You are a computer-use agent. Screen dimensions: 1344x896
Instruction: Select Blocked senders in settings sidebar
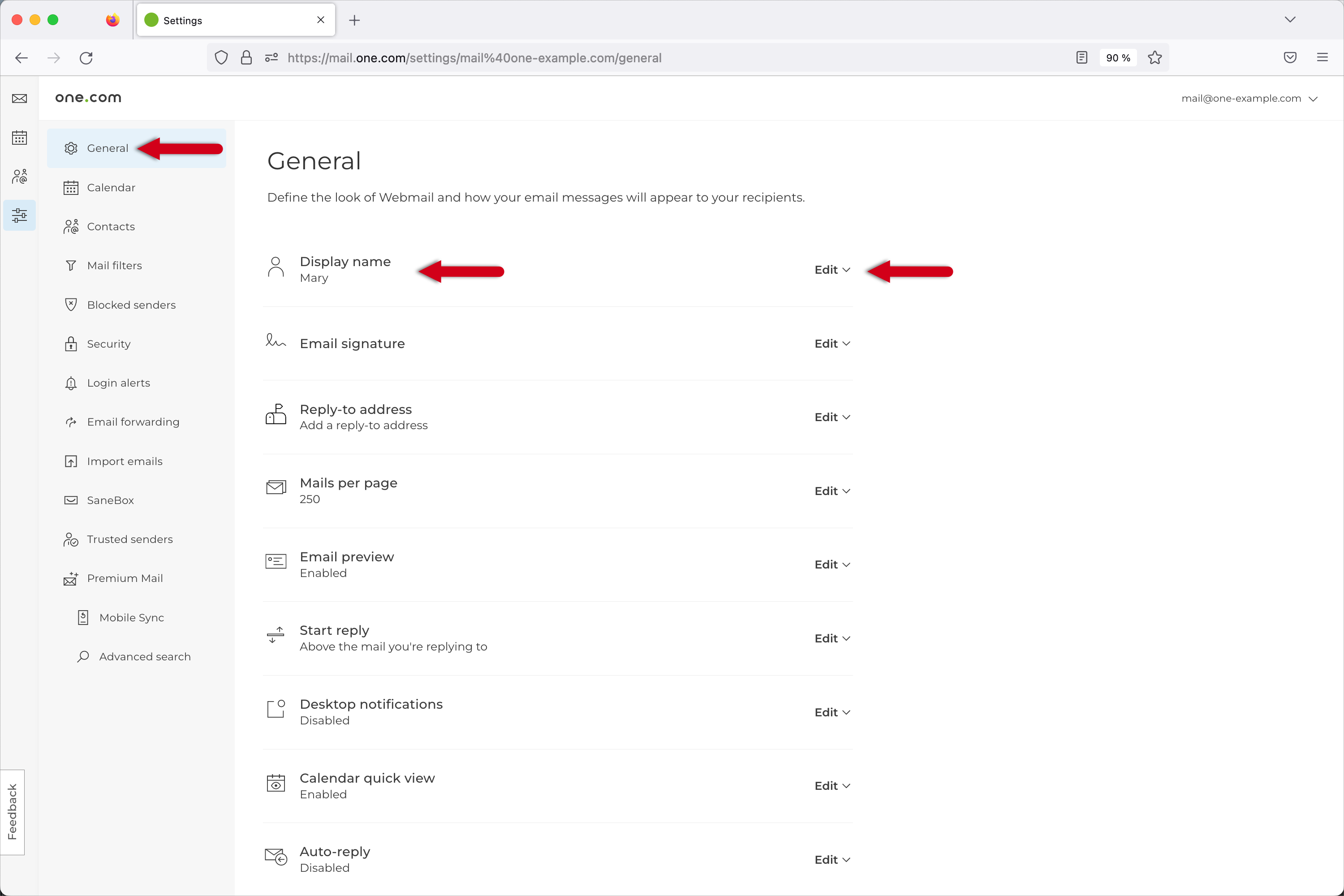pyautogui.click(x=131, y=305)
